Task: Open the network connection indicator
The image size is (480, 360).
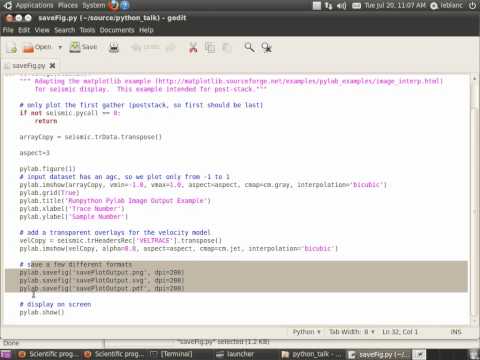Action: click(328, 5)
